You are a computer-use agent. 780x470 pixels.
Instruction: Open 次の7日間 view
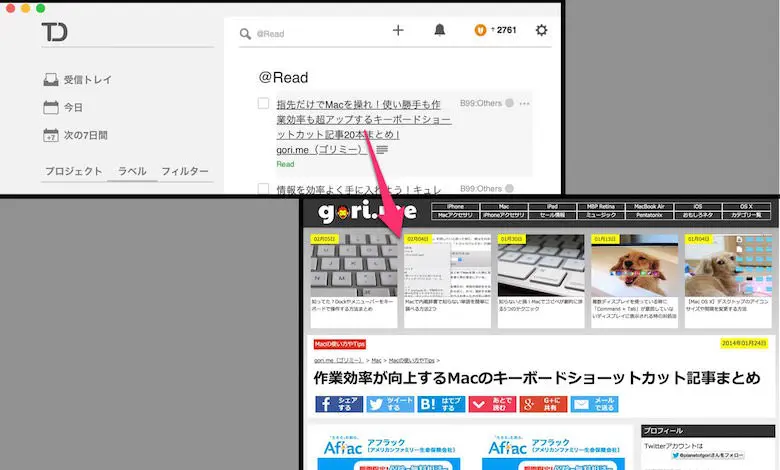[x=76, y=135]
